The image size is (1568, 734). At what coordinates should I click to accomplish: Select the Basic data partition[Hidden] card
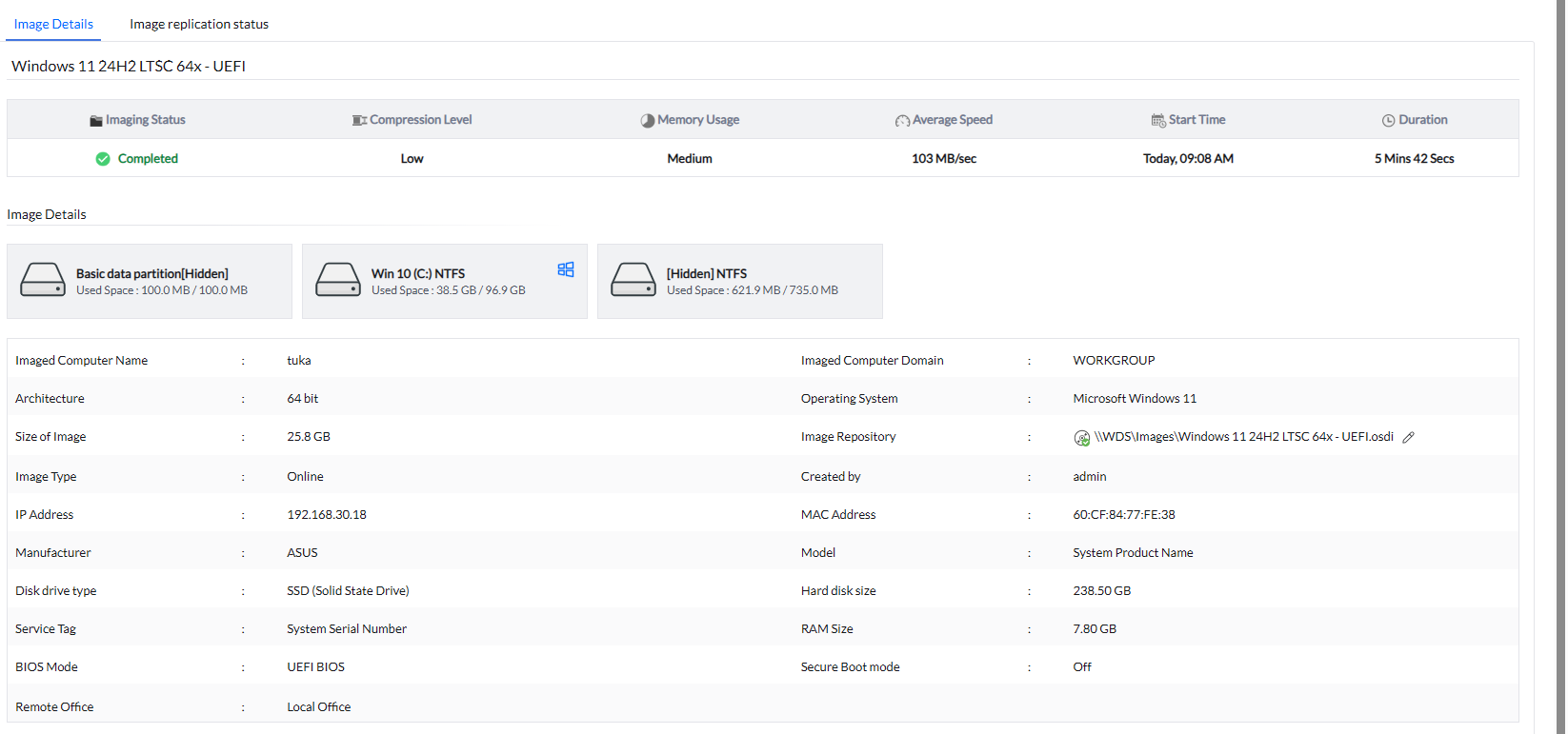tap(150, 281)
